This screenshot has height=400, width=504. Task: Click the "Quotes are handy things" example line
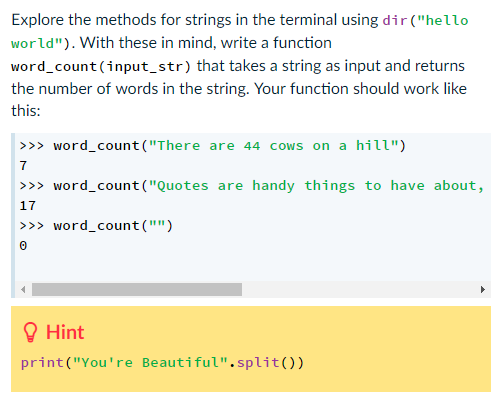pyautogui.click(x=252, y=186)
